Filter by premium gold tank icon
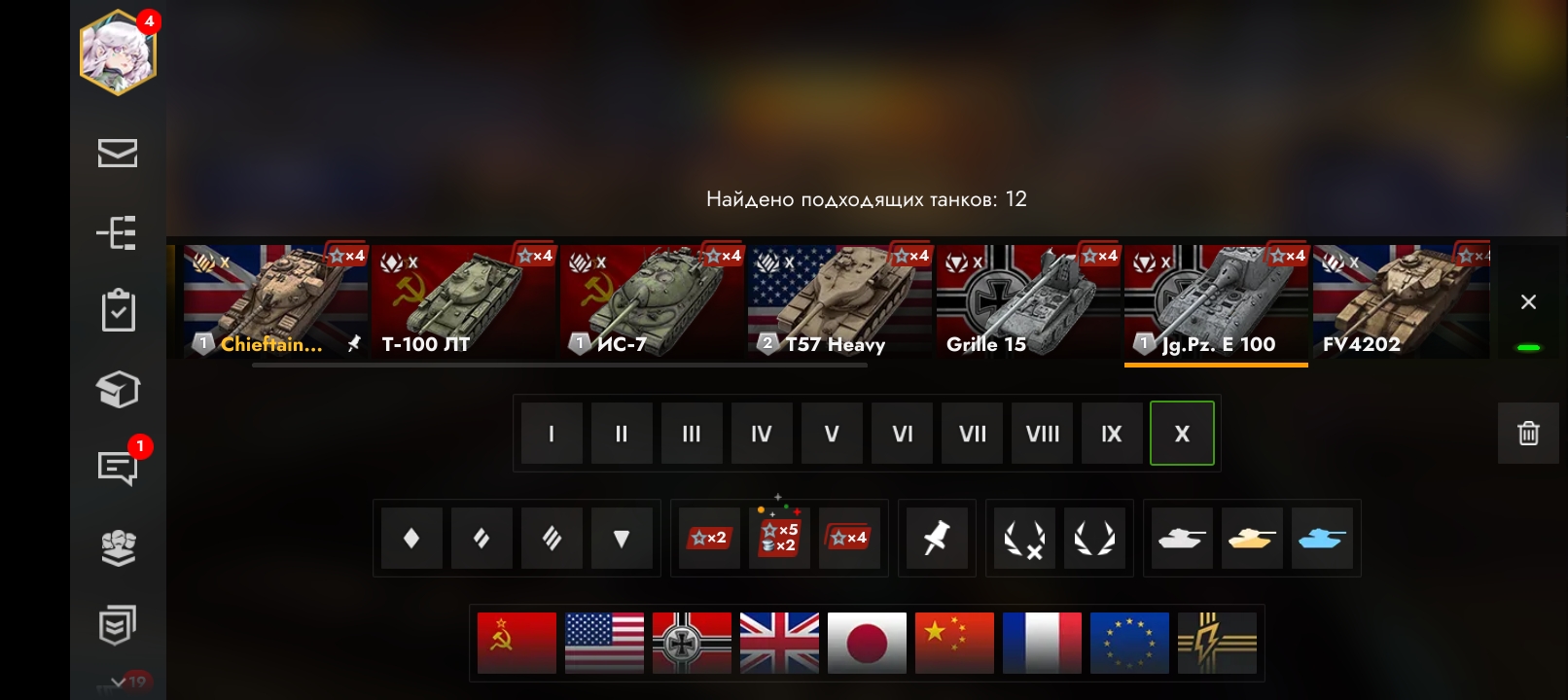 point(1252,538)
